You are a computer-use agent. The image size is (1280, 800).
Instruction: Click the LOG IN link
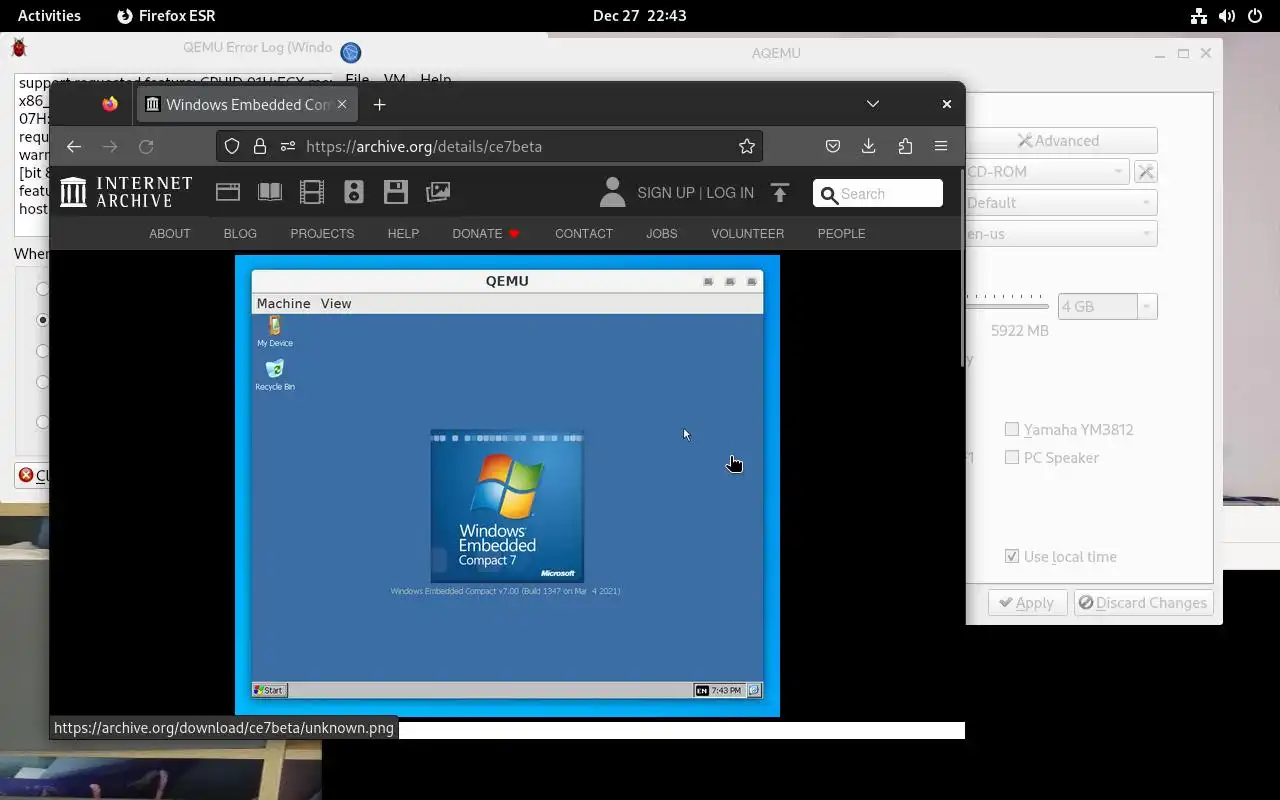click(730, 193)
